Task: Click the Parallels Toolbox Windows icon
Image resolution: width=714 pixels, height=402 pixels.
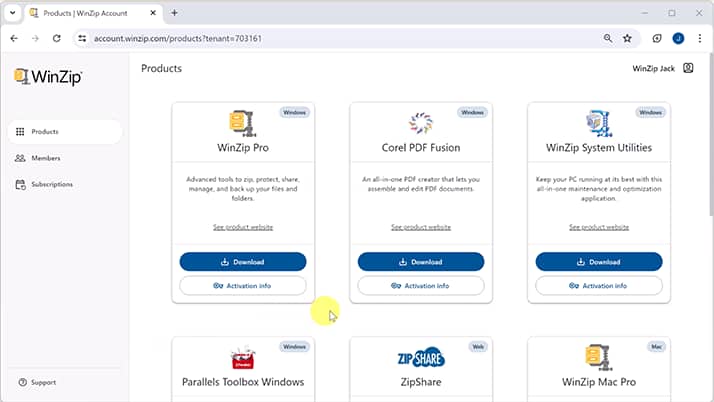Action: [x=242, y=358]
